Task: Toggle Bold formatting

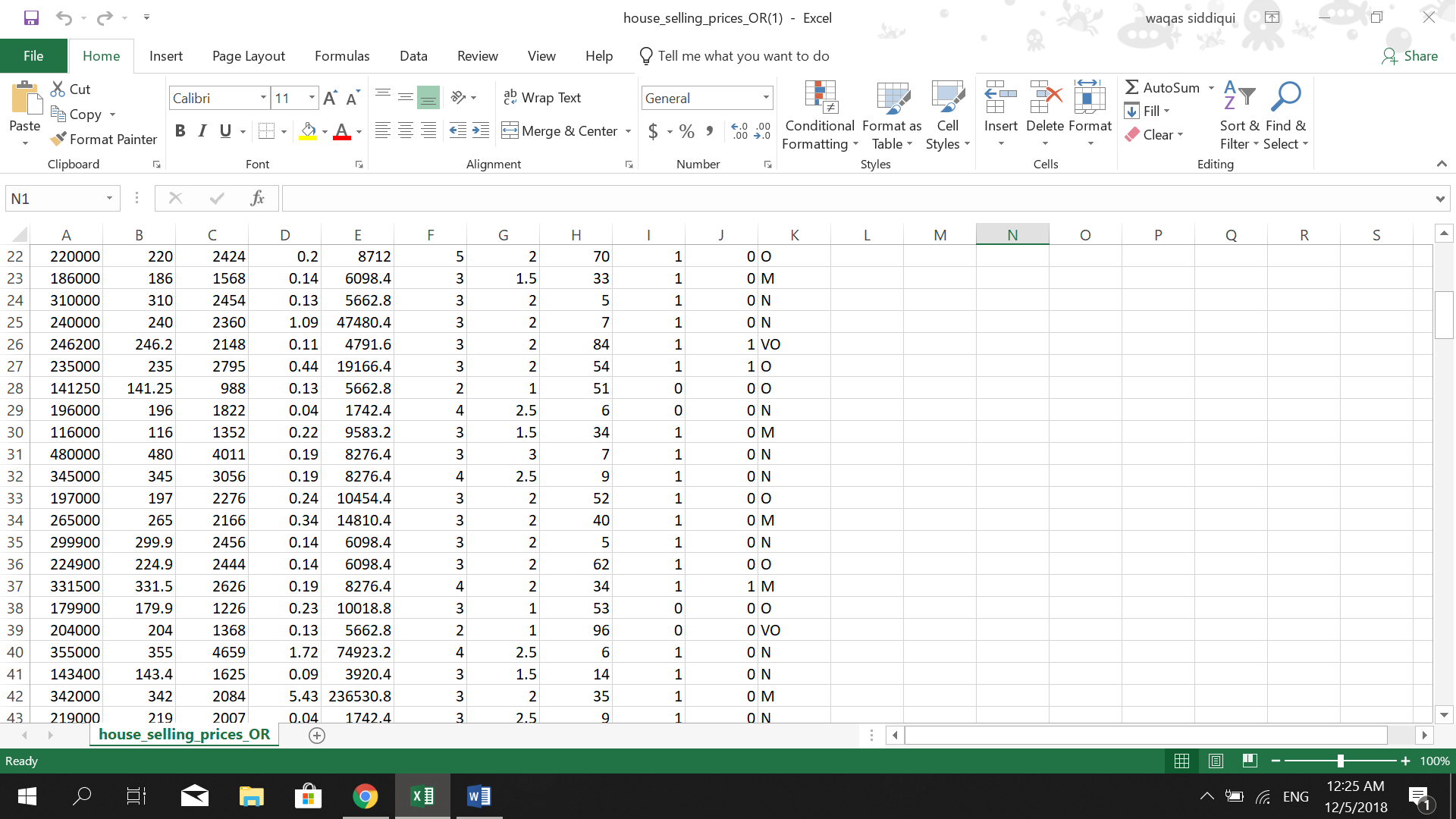Action: point(180,131)
